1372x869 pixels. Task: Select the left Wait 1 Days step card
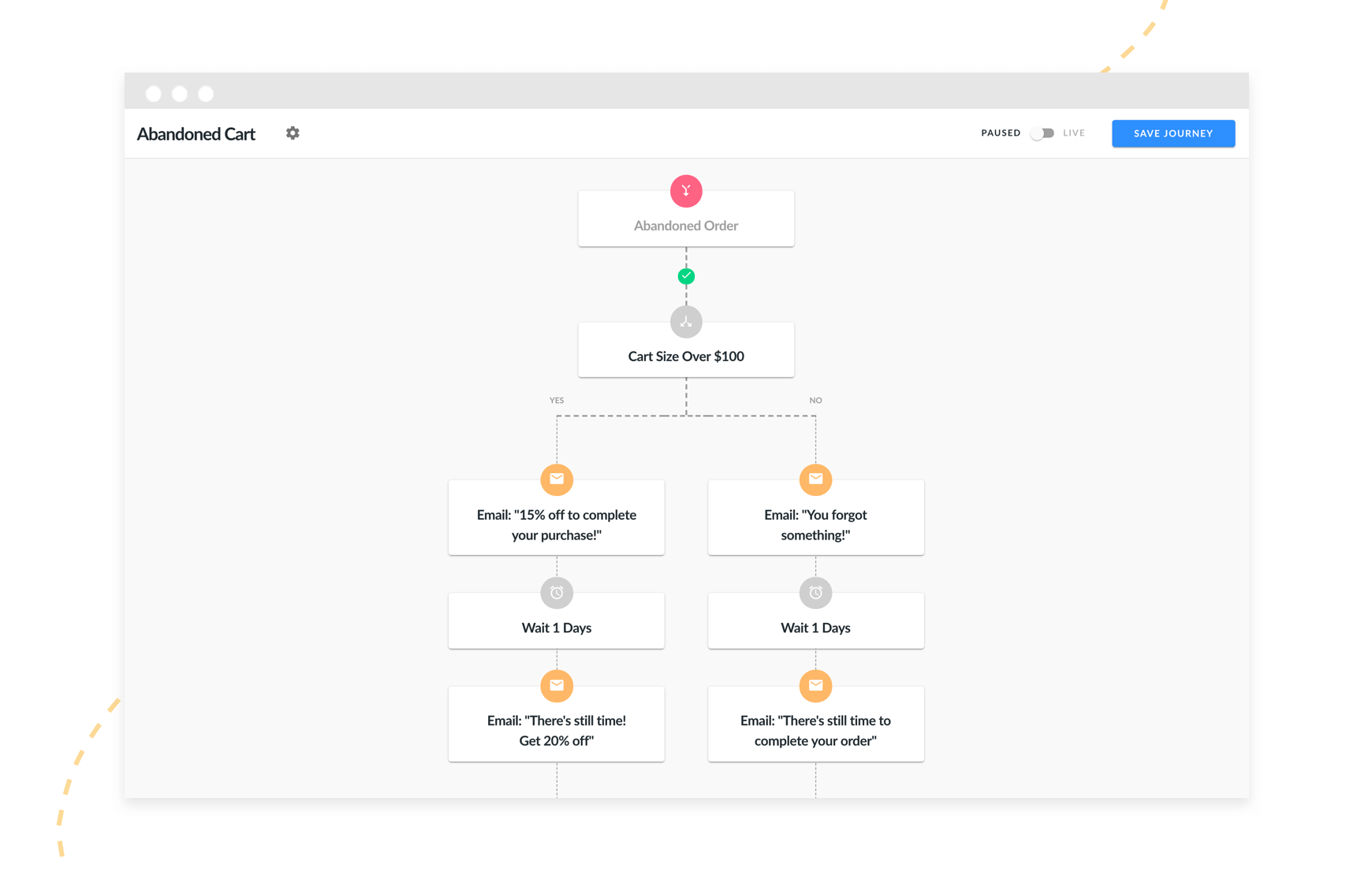557,621
